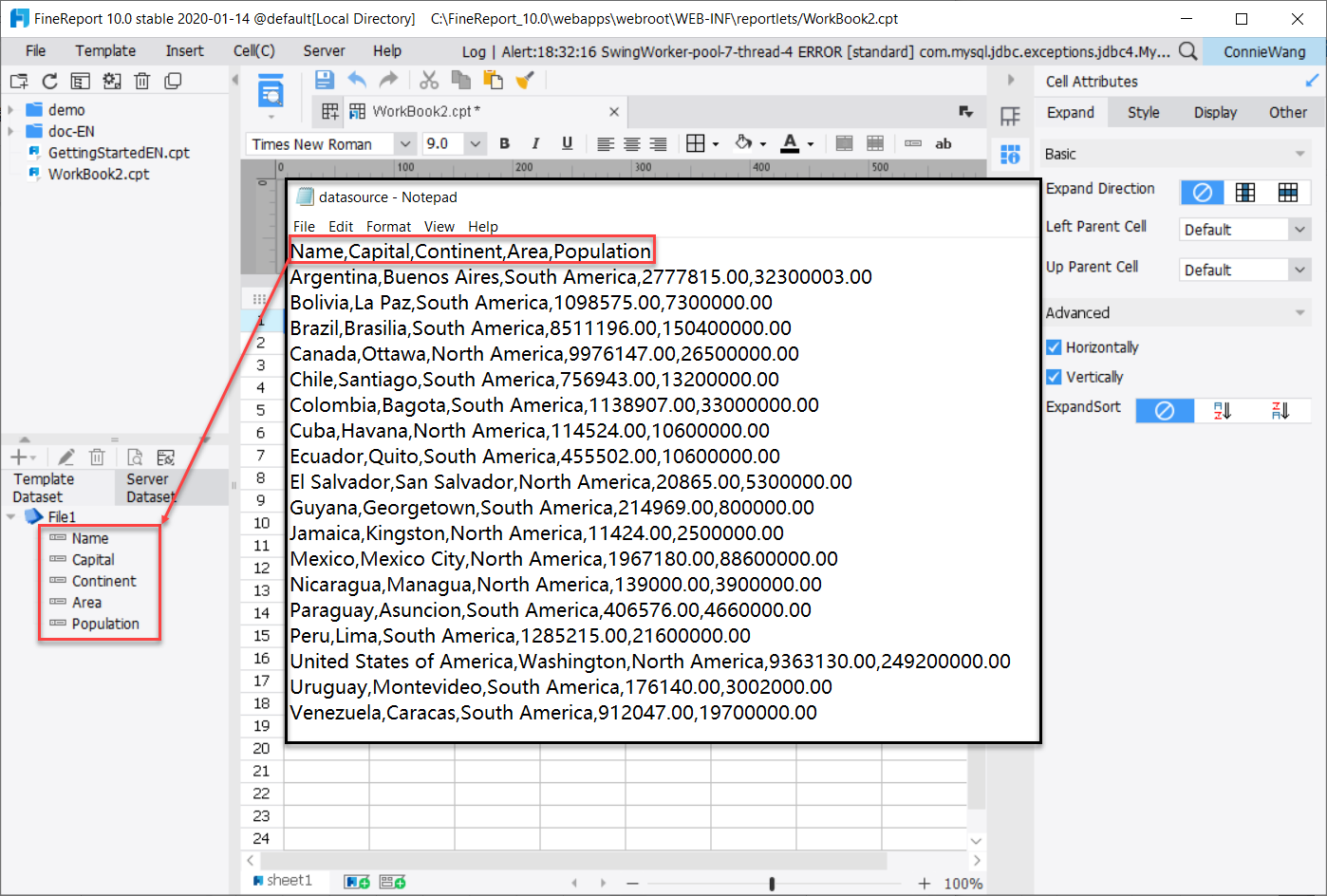Preview the dataset data
This screenshot has height=896, width=1327.
132,457
